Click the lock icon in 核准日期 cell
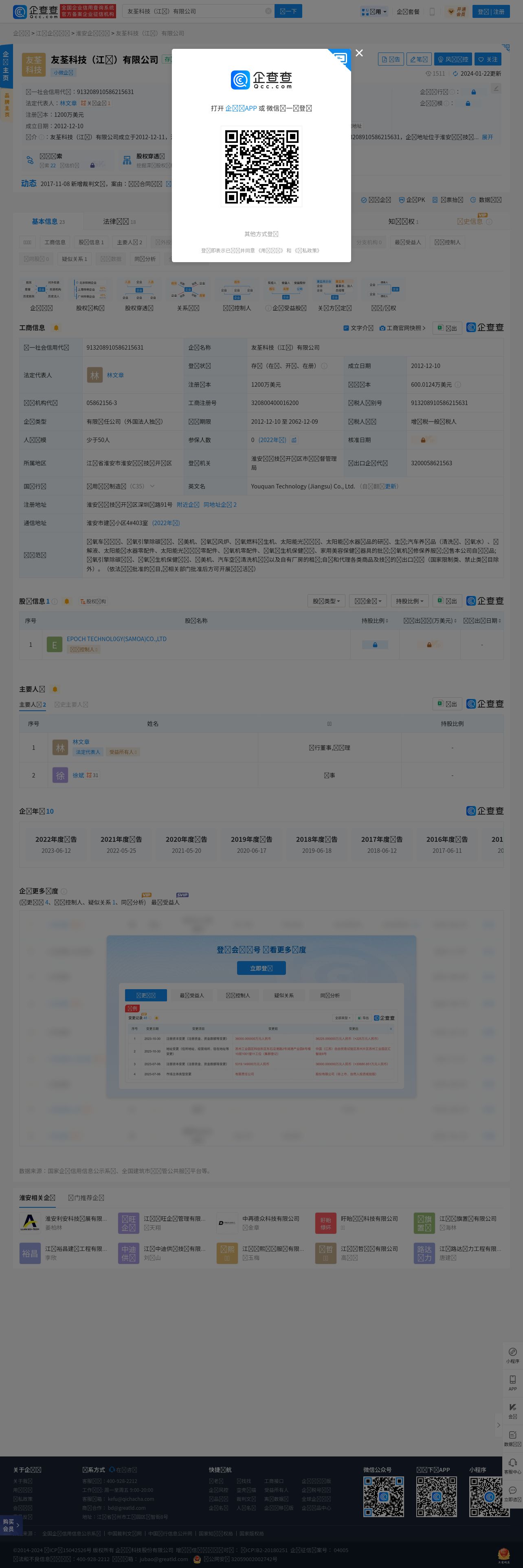523x1568 pixels. coord(423,440)
